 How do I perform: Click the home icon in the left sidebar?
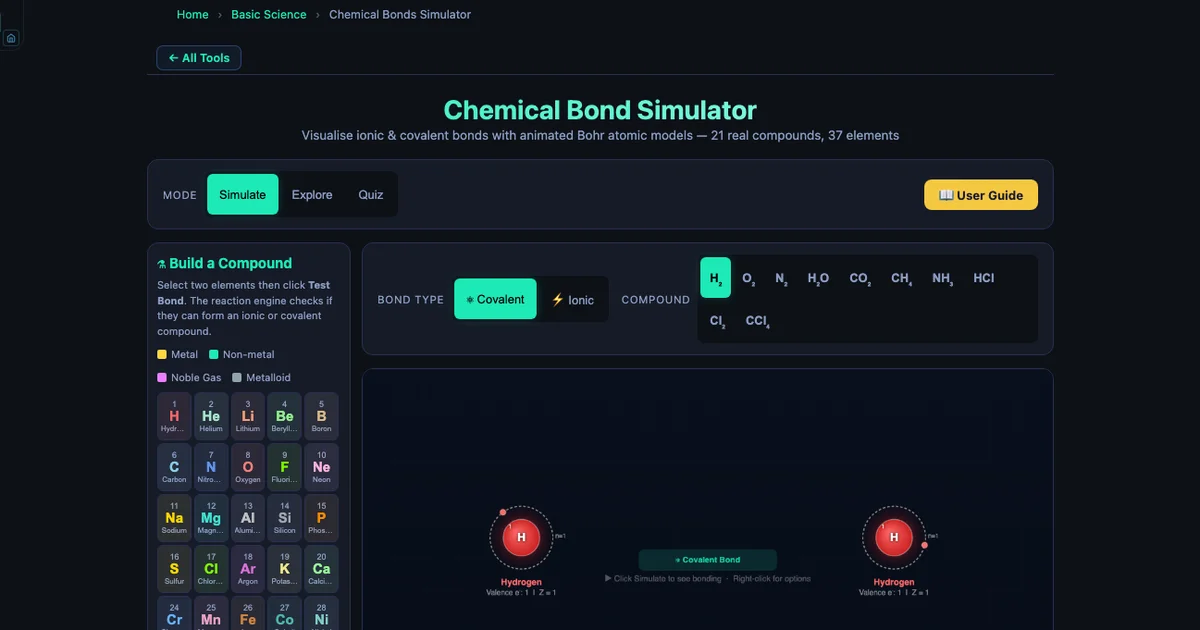click(x=11, y=38)
